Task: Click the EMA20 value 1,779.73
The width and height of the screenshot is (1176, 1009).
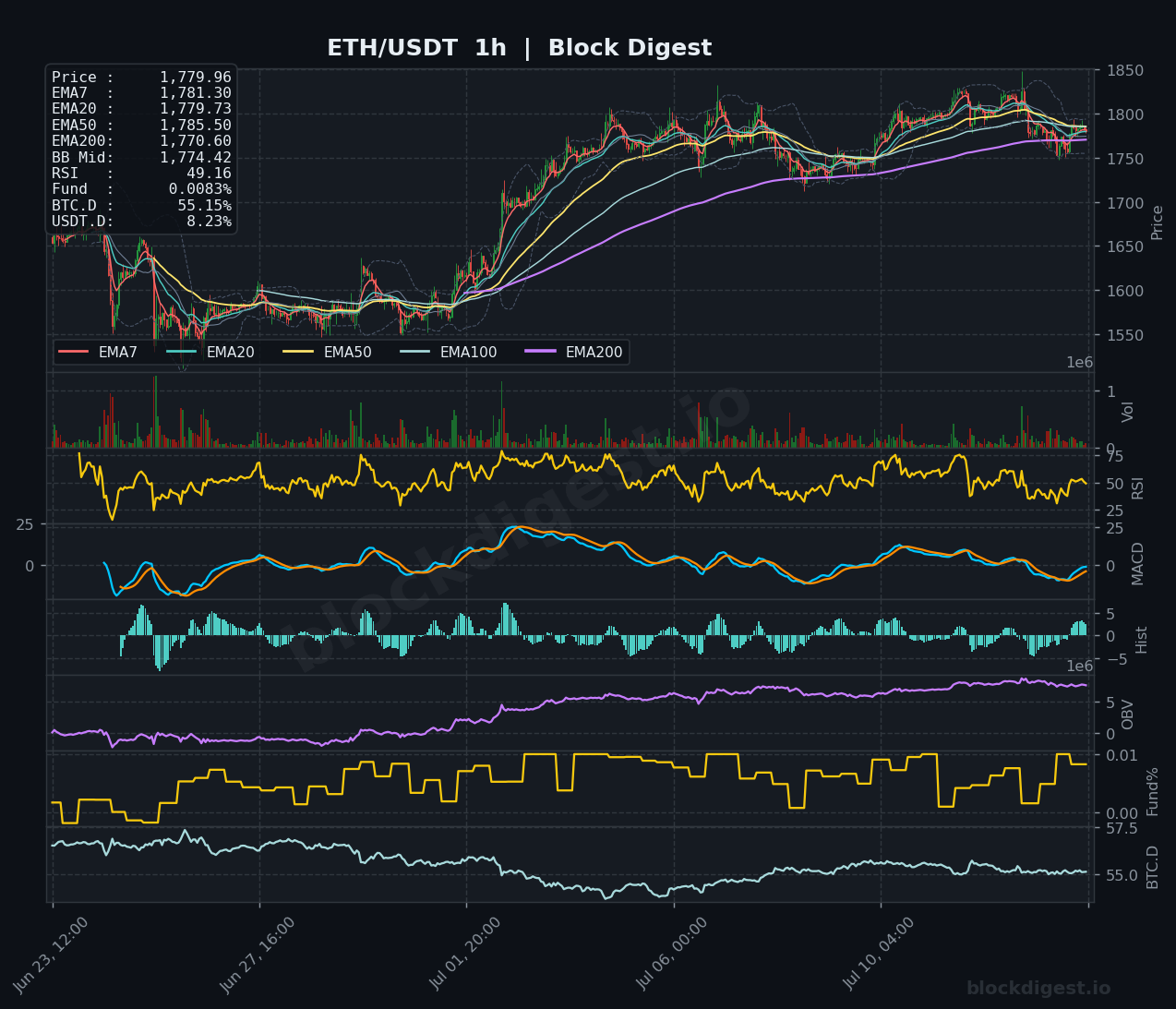Action: coord(196,109)
